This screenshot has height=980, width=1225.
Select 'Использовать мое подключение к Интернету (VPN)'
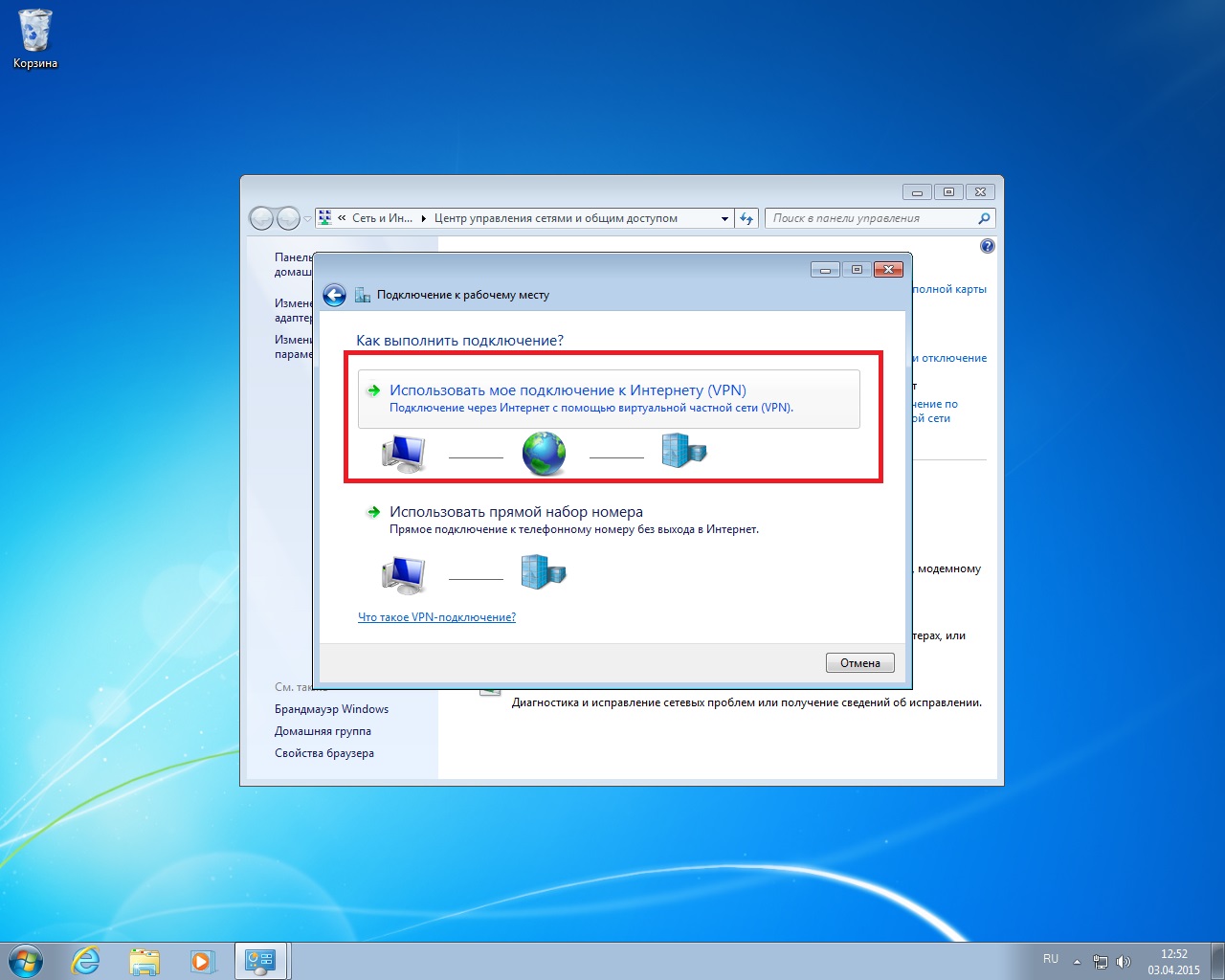pos(568,390)
